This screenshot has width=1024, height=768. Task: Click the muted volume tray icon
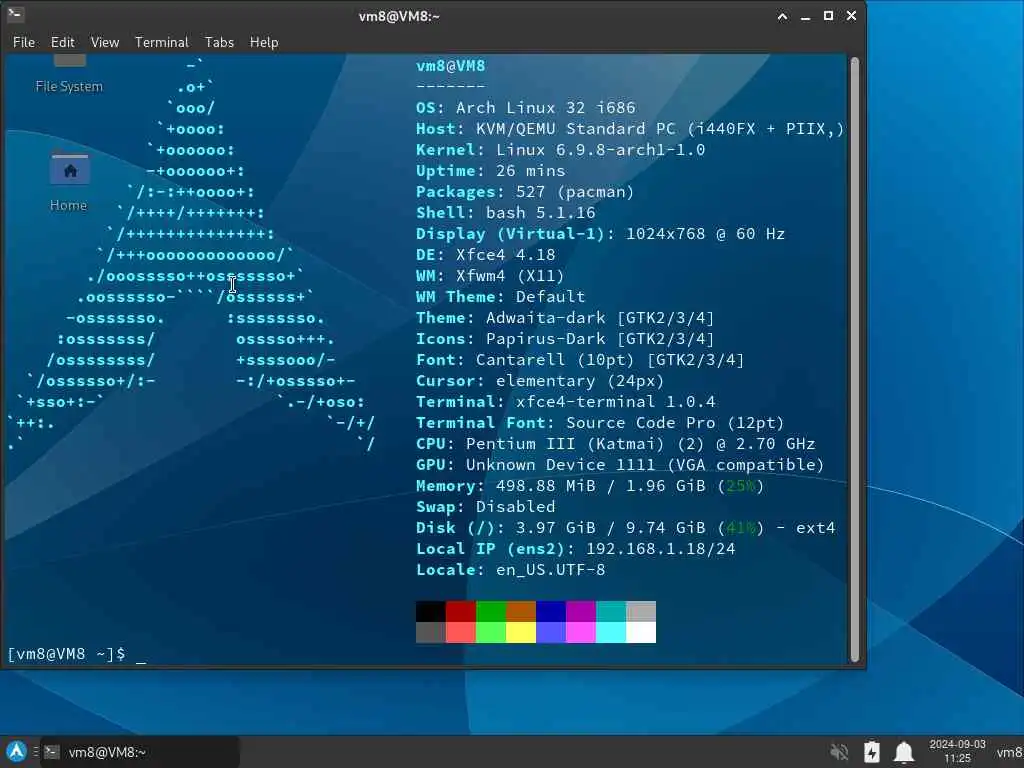[x=839, y=752]
